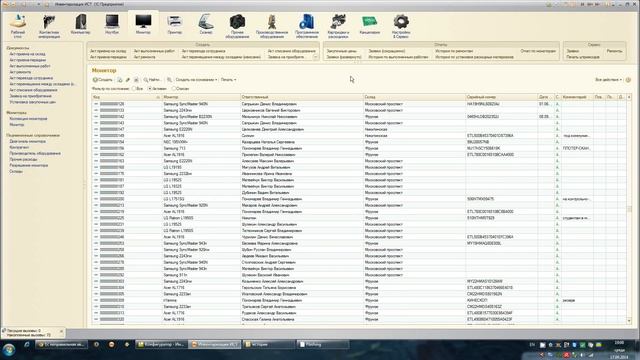Open Производитель оборудования in left sidebar

coord(35,153)
